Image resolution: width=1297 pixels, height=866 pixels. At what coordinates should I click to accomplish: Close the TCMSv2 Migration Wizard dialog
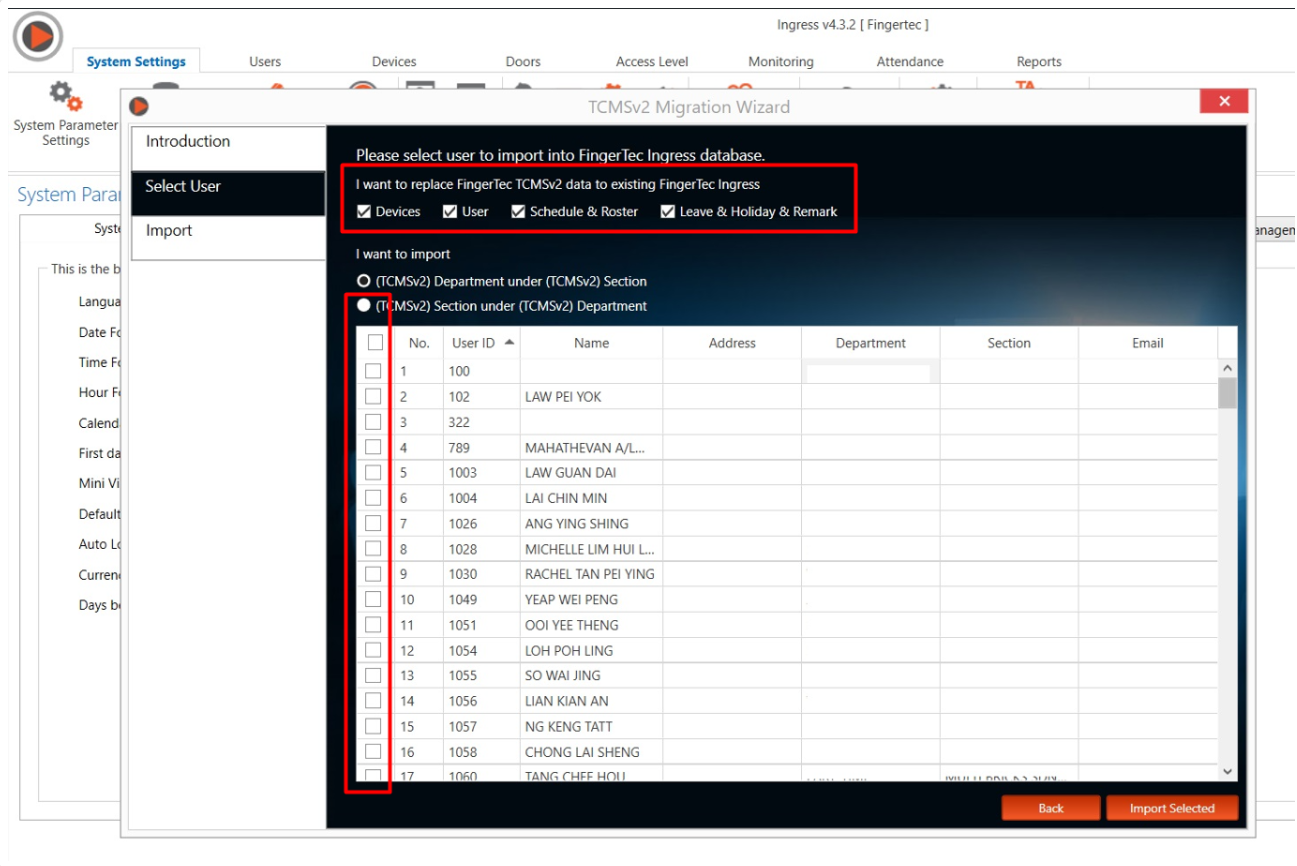1224,101
